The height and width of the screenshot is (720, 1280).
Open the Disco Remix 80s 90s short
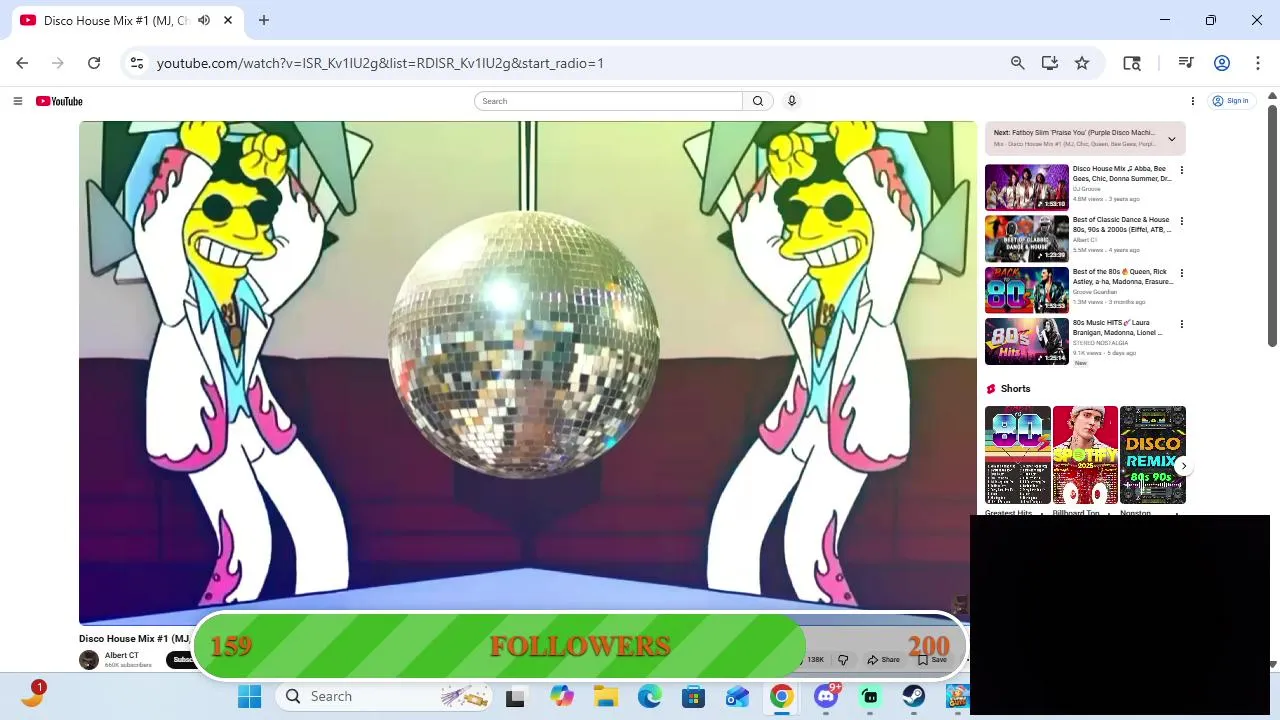(x=1152, y=455)
